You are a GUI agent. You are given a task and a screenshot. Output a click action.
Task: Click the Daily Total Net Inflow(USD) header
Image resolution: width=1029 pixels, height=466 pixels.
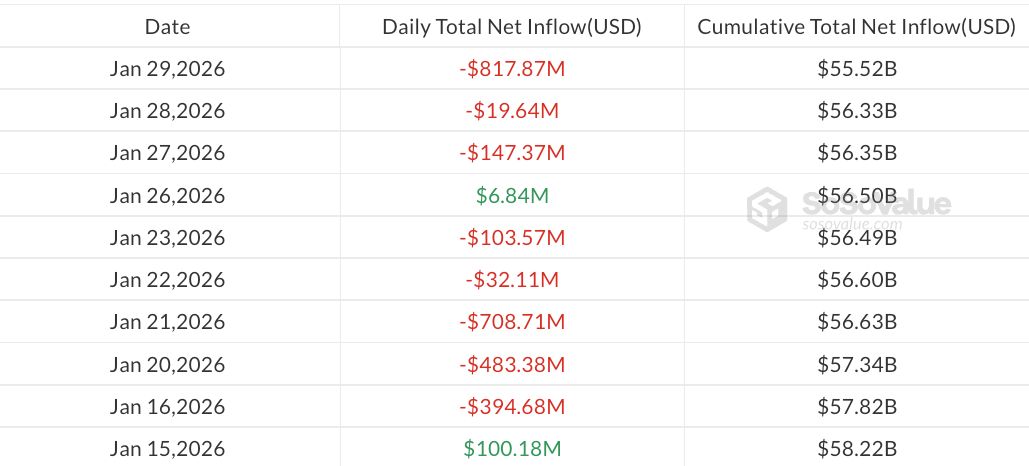(x=512, y=27)
